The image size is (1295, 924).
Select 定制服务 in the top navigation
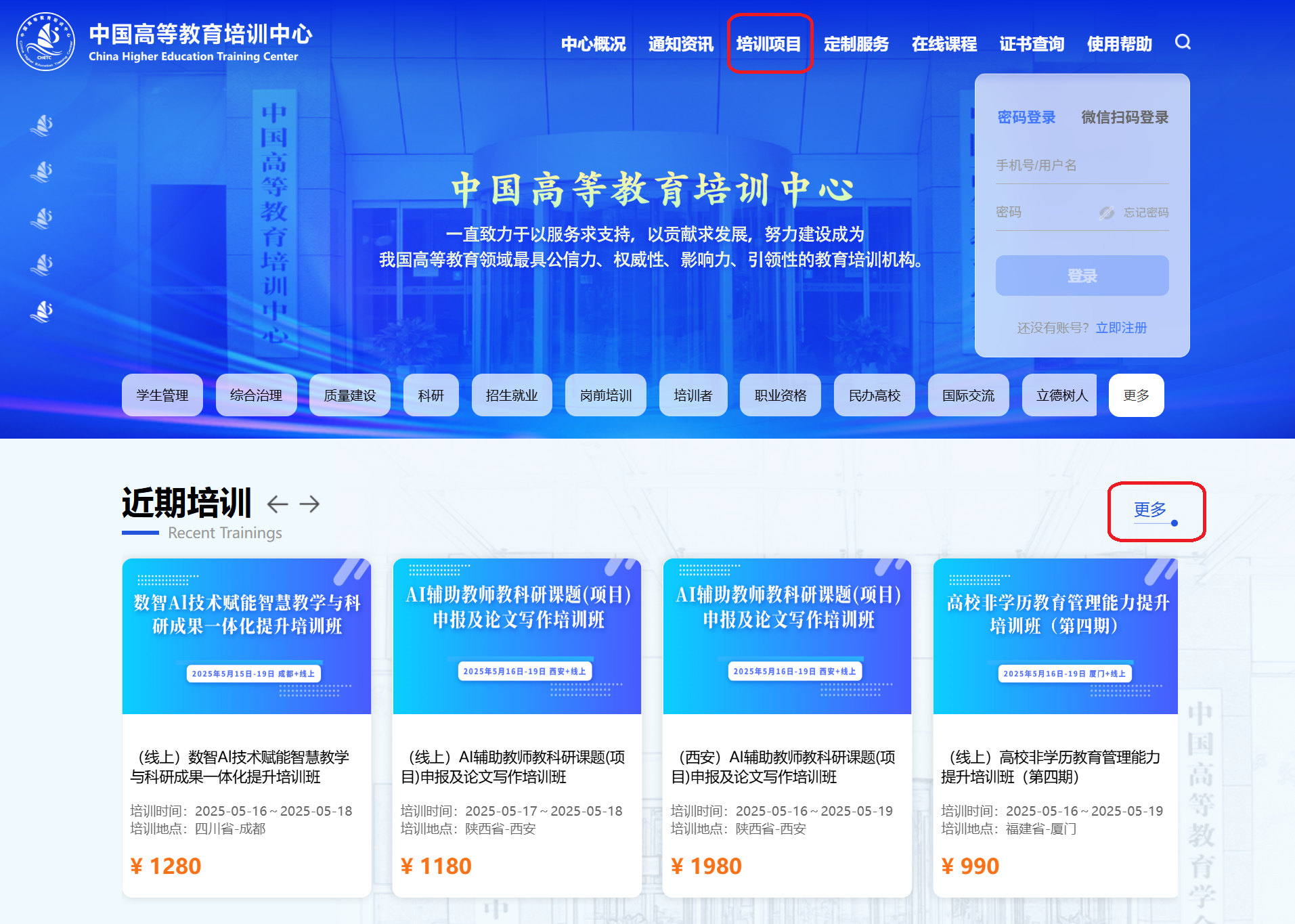pyautogui.click(x=856, y=44)
